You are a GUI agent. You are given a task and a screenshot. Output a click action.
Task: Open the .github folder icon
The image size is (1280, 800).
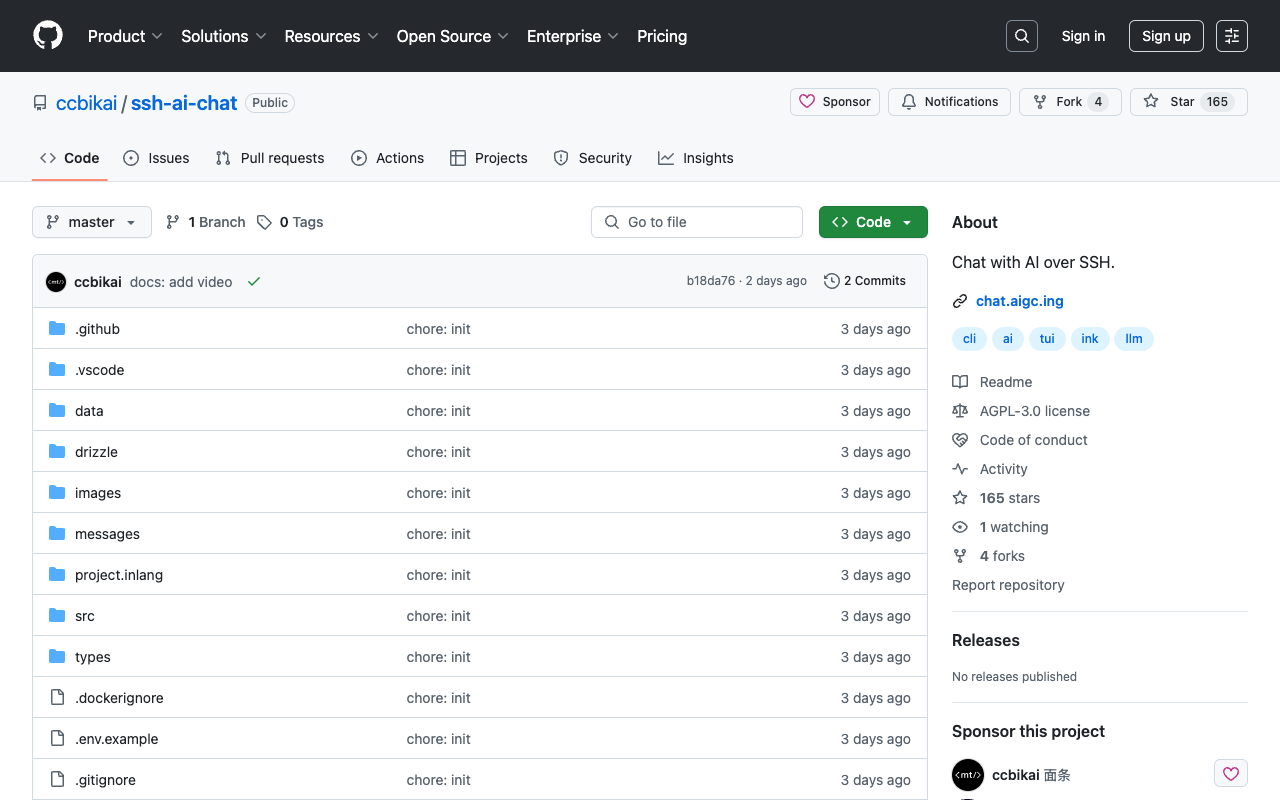click(57, 329)
